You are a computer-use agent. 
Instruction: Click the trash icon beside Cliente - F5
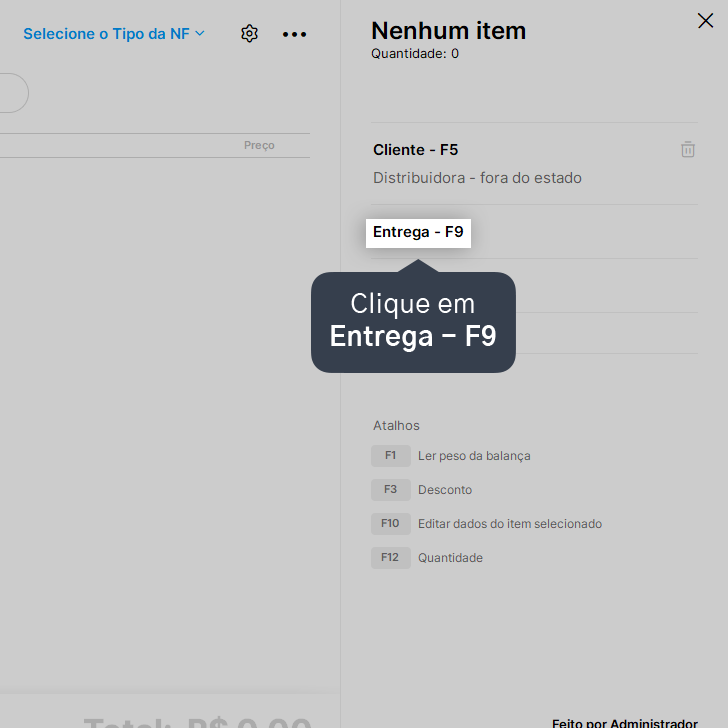tap(688, 150)
